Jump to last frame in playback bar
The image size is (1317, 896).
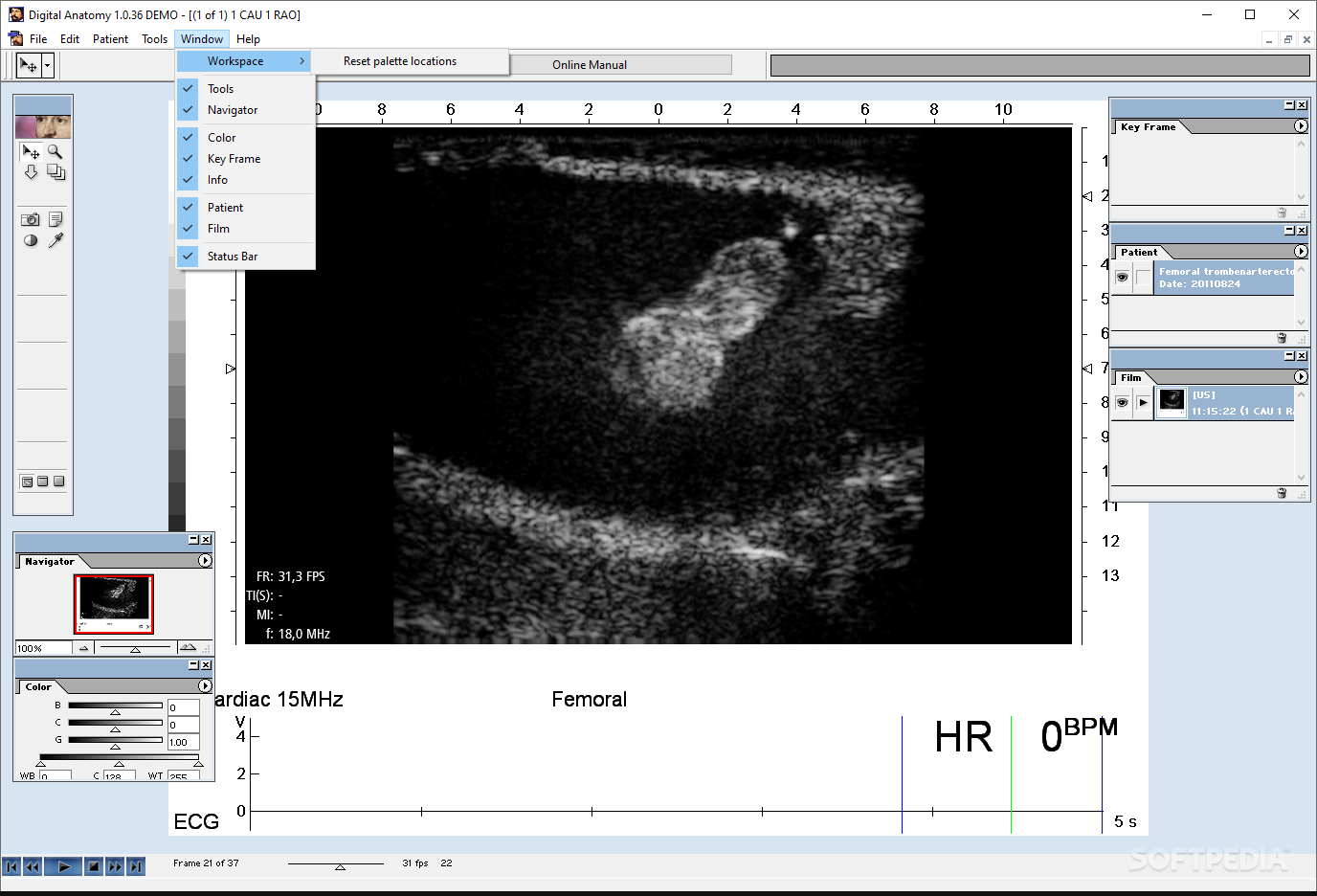(136, 866)
